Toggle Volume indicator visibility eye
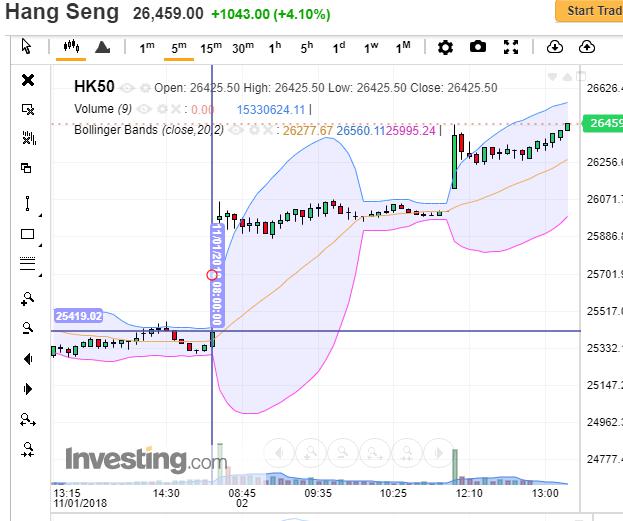Viewport: 623px width, 521px height. pyautogui.click(x=145, y=109)
